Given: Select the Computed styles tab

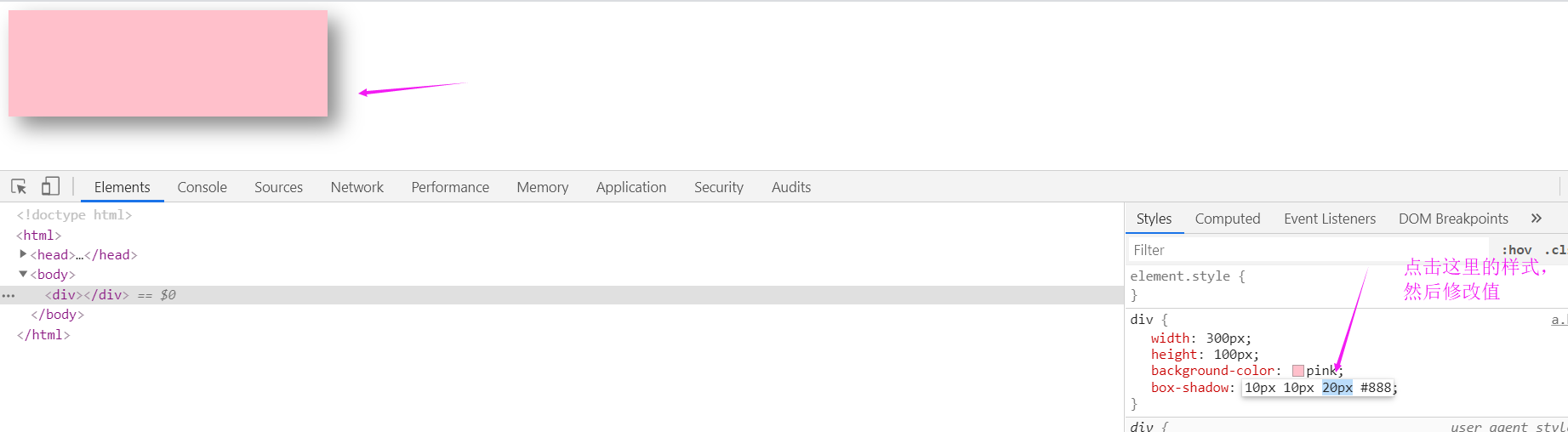Looking at the screenshot, I should coord(1227,219).
